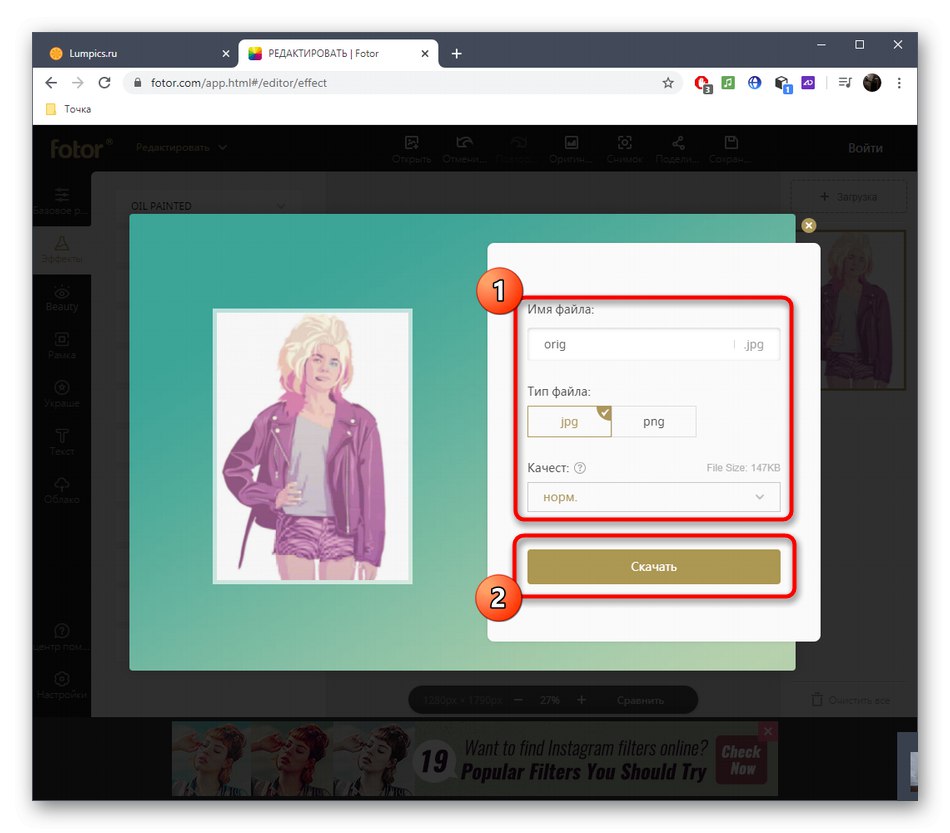Edit the file name field 'orig'

(653, 344)
